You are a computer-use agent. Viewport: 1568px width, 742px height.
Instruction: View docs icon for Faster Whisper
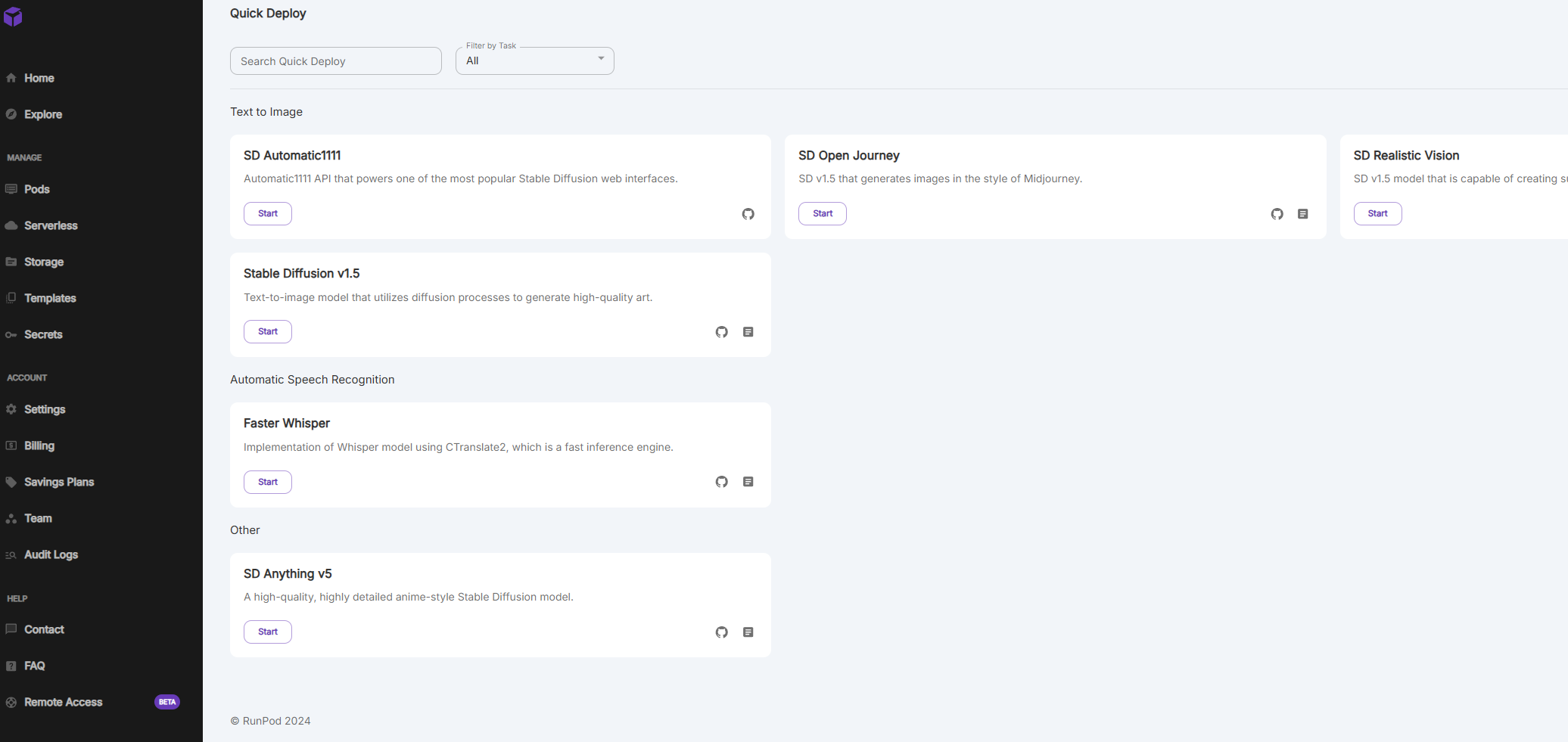pos(748,482)
